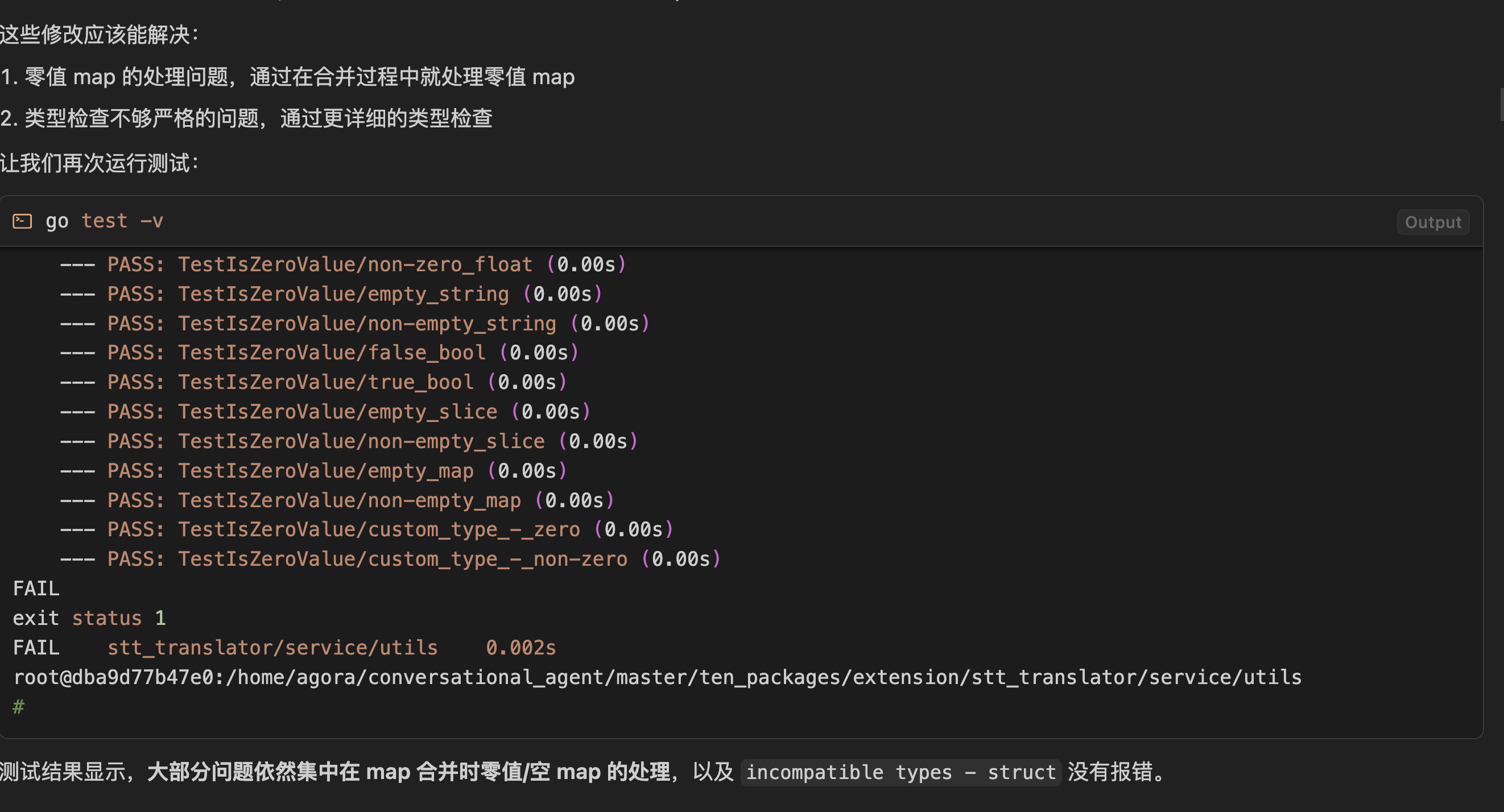
Task: Click the empty_slice PASS line
Action: coord(326,412)
